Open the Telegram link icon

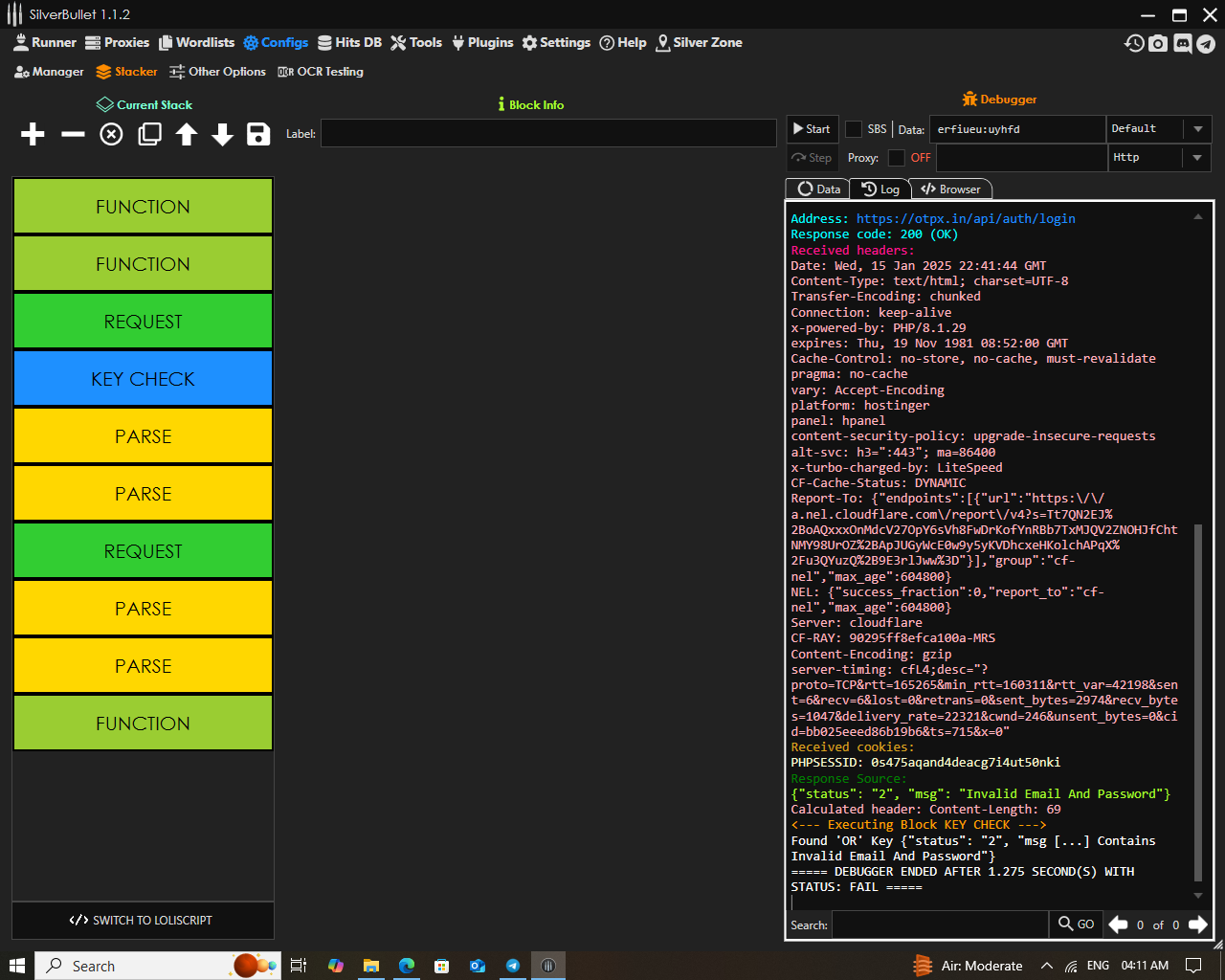pyautogui.click(x=1206, y=43)
